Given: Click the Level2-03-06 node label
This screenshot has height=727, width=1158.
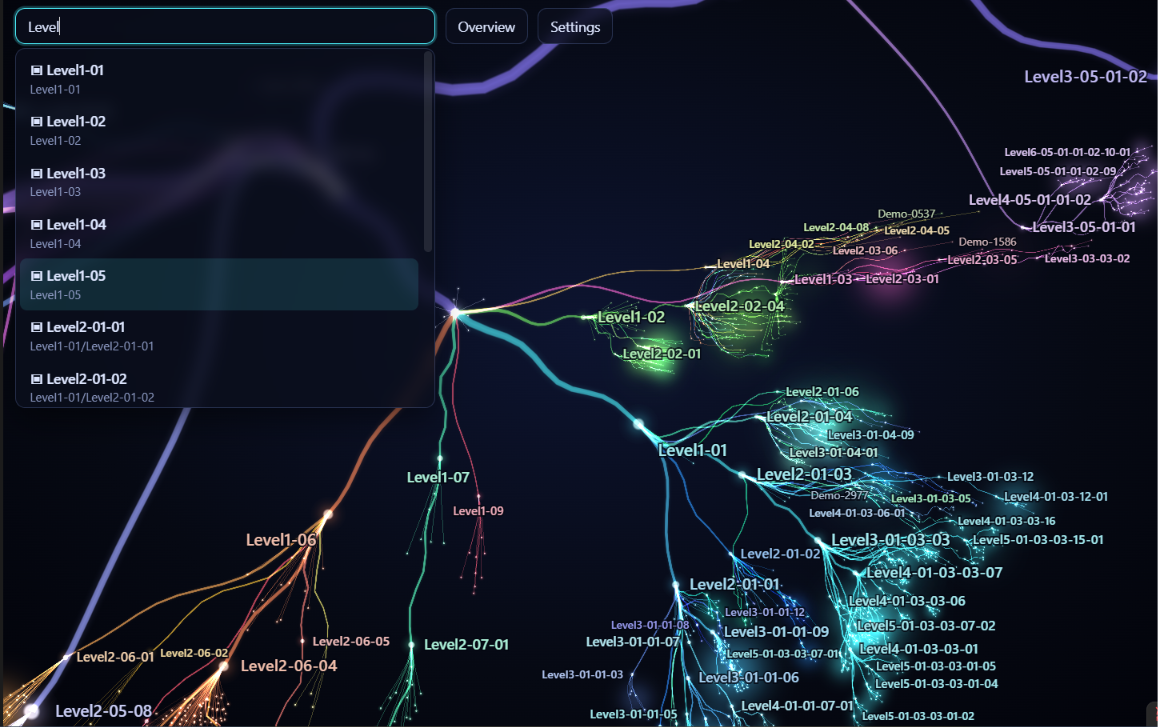Looking at the screenshot, I should [x=865, y=250].
